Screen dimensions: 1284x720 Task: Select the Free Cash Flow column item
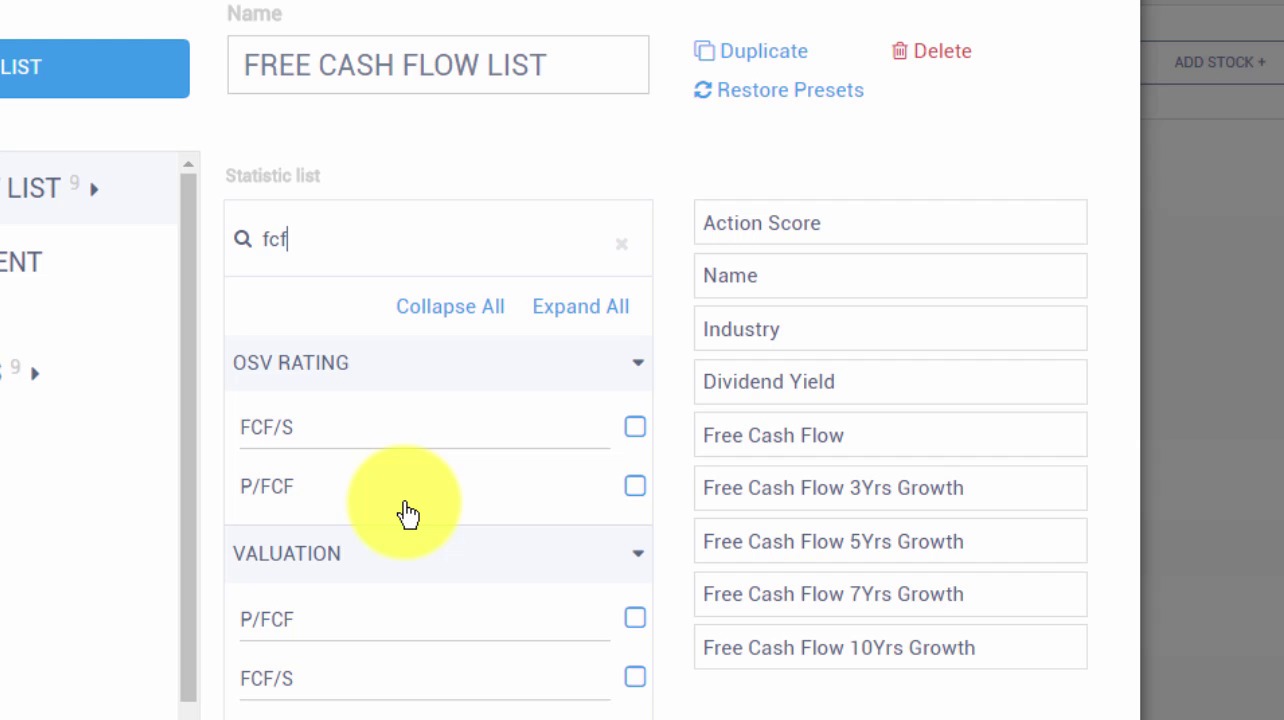890,435
